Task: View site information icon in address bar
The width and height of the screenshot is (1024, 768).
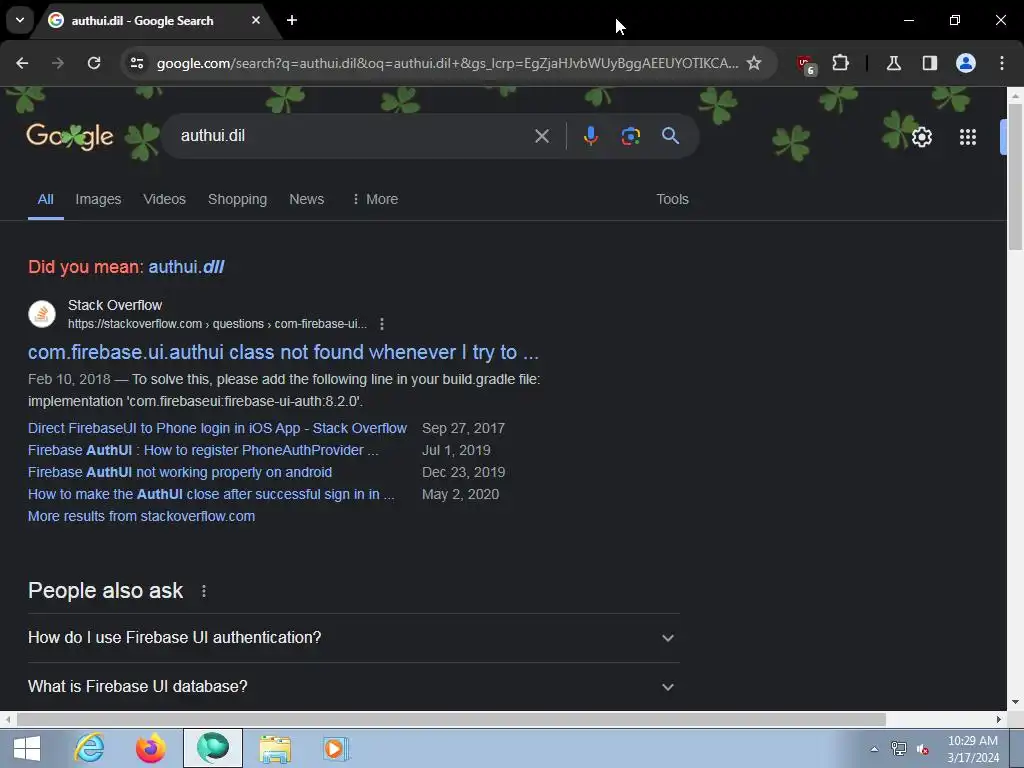Action: (137, 63)
